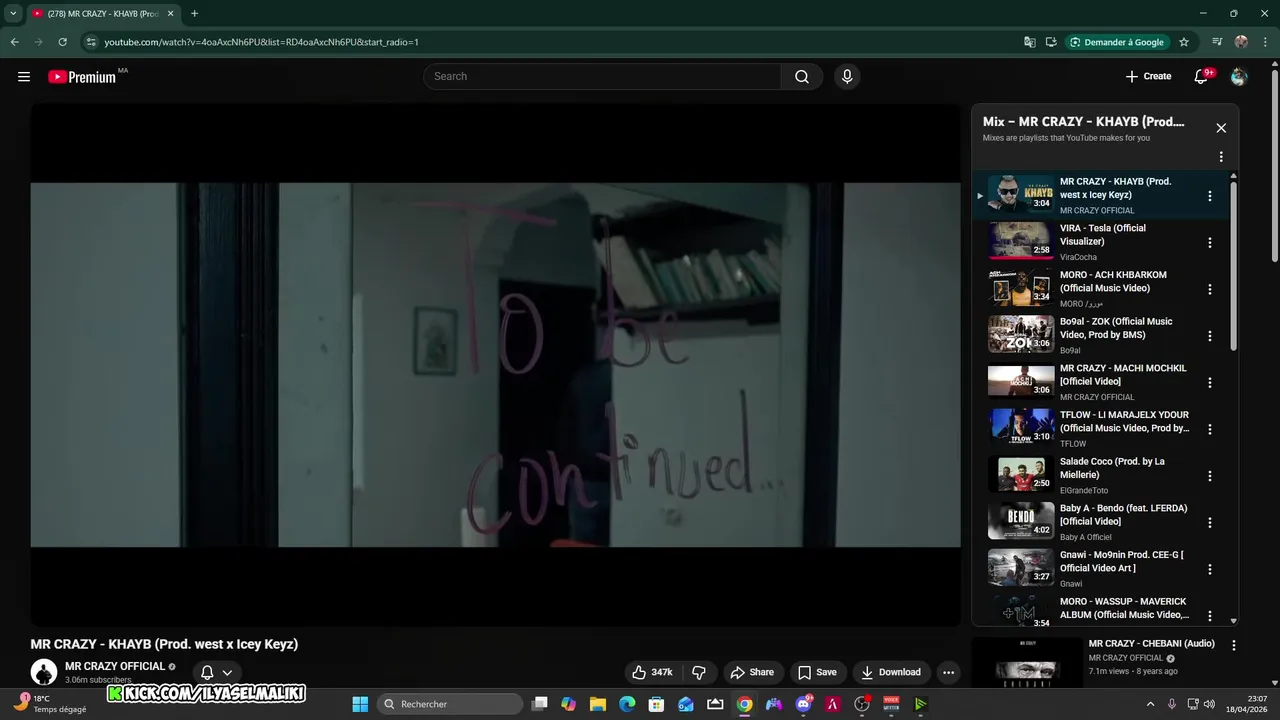Play VIRA - Tesla (Official Visualizer) thumbnail
This screenshot has width=1280, height=720.
click(x=1021, y=241)
